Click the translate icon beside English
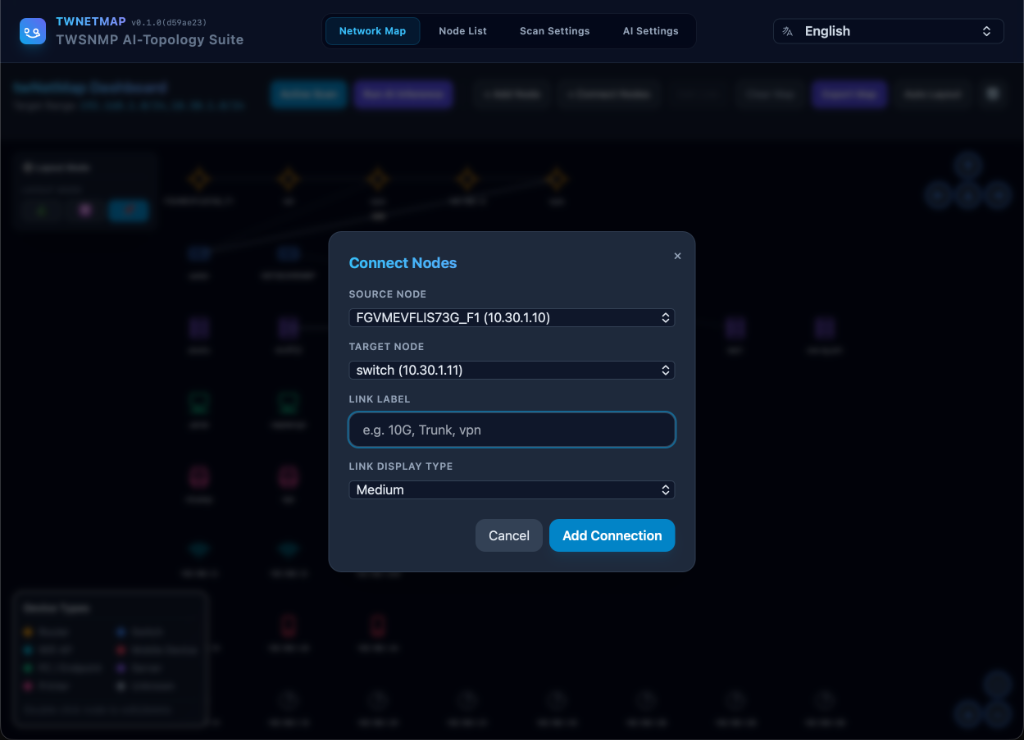 point(788,31)
